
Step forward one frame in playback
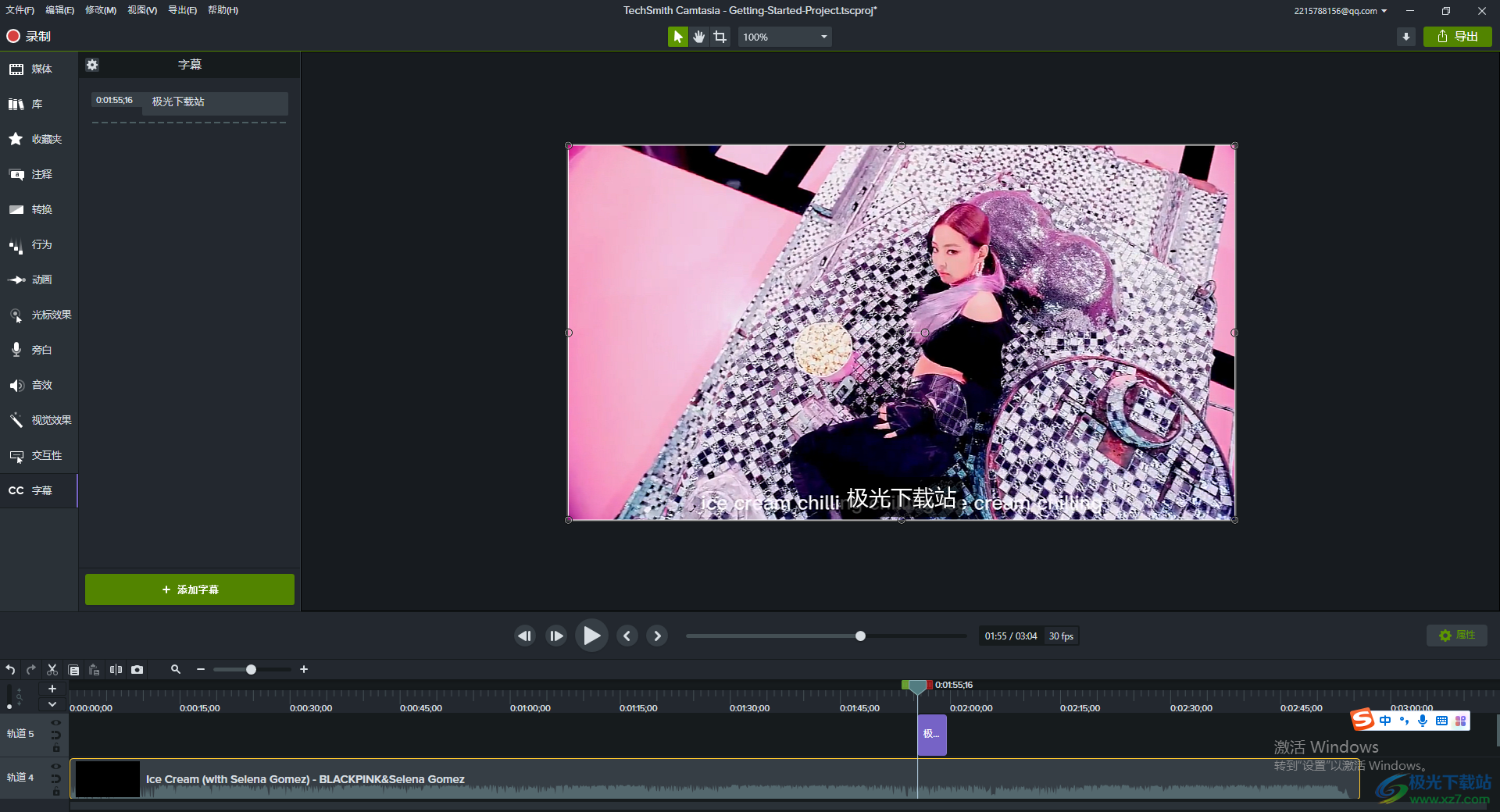(x=556, y=636)
